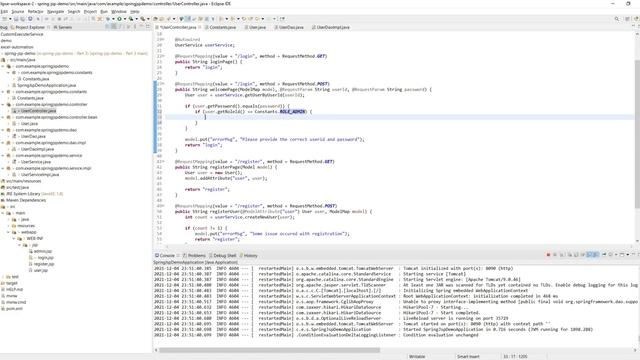Click the Open Perspective icon
Image resolution: width=640 pixels, height=360 pixels.
[x=627, y=19]
